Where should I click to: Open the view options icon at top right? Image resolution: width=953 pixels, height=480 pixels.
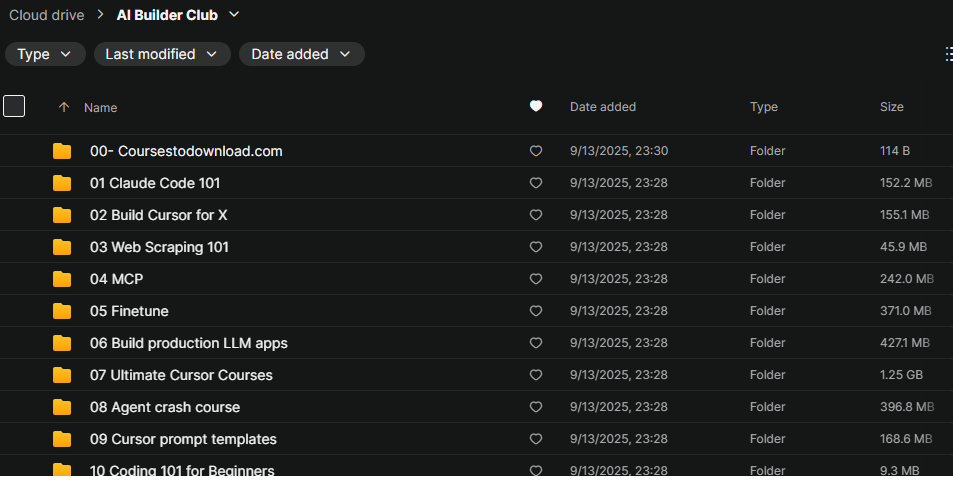click(949, 54)
